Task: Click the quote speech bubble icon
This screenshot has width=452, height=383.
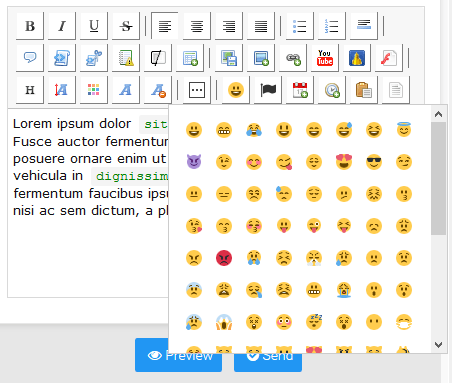Action: click(x=30, y=58)
